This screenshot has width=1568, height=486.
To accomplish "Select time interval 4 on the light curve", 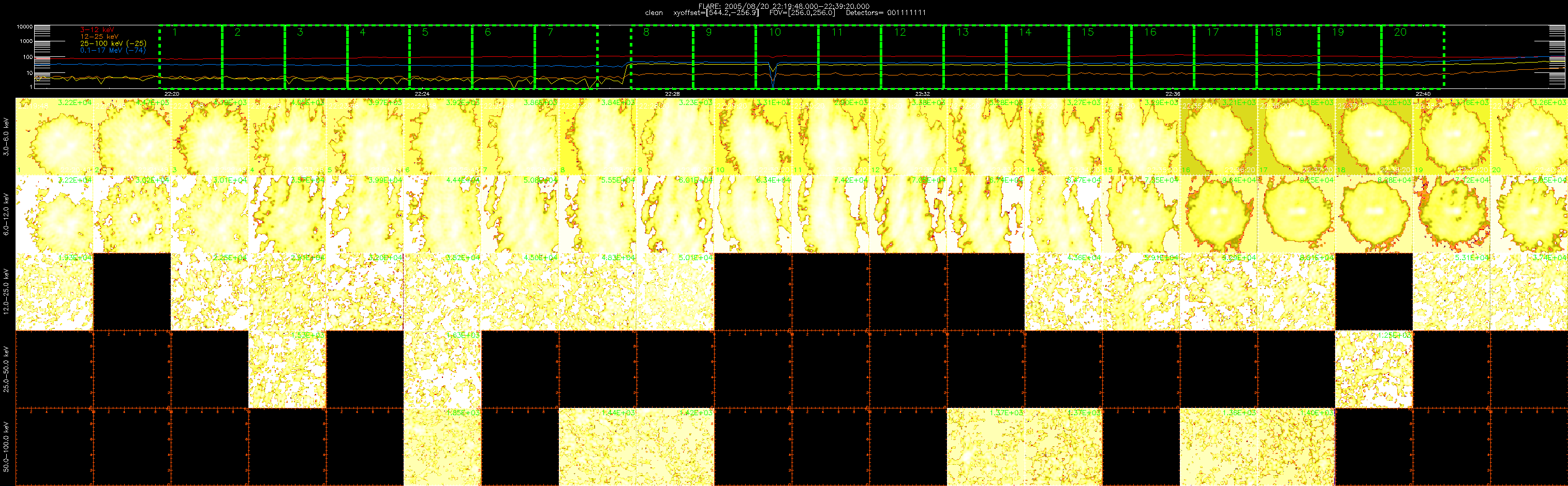I will [379, 57].
